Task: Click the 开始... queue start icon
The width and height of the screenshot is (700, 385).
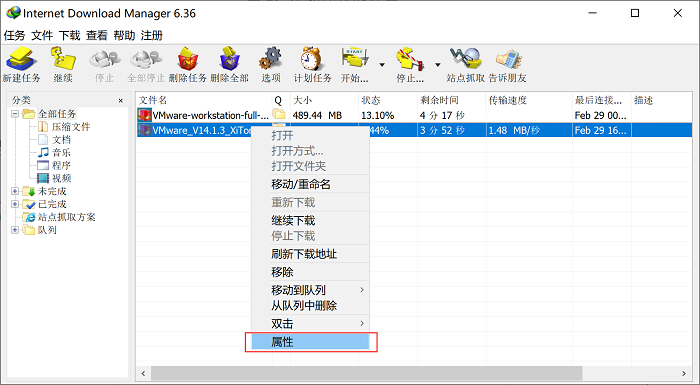Action: pyautogui.click(x=355, y=64)
